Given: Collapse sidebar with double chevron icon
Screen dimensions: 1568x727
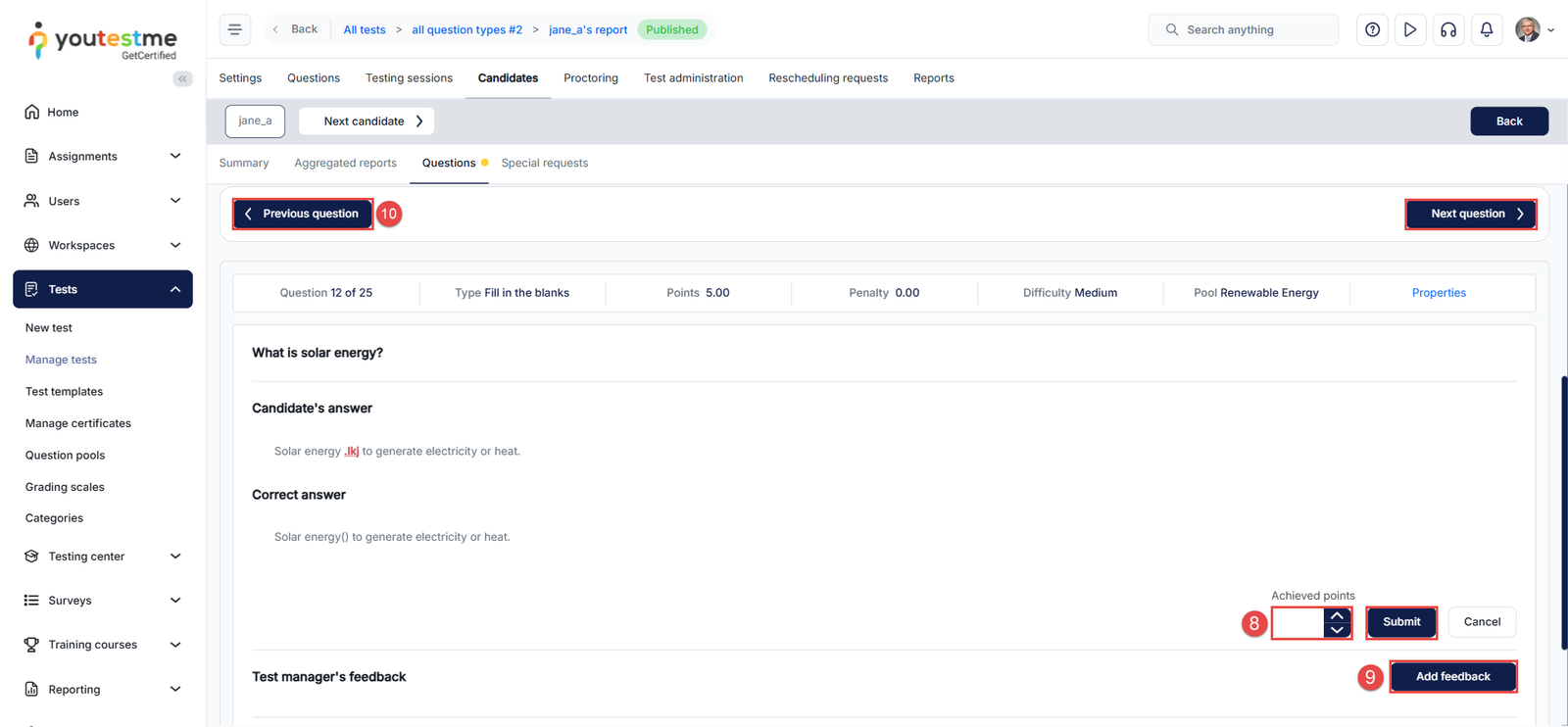Looking at the screenshot, I should (x=182, y=78).
